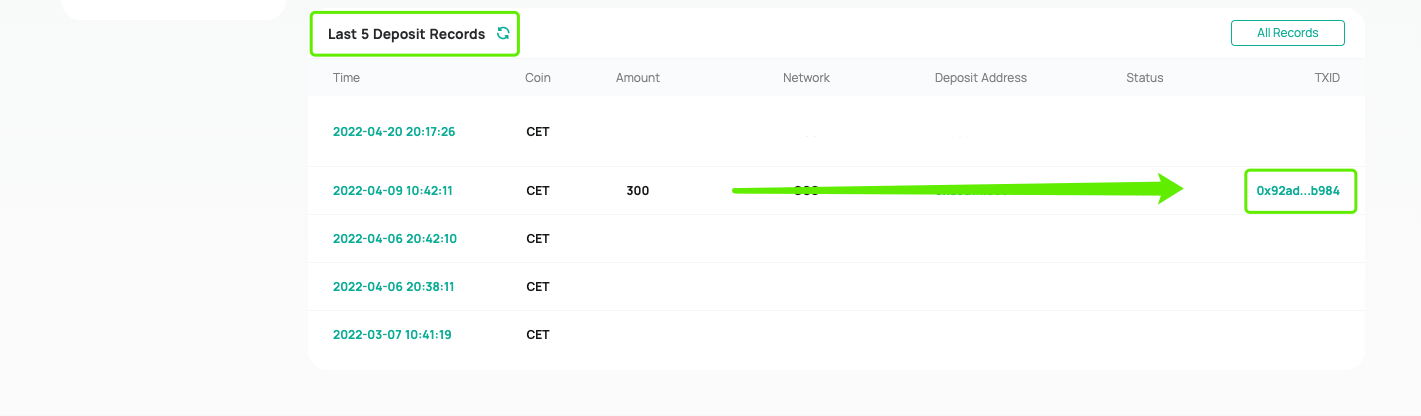This screenshot has width=1421, height=416.
Task: Refresh the Last 5 Deposit Records list
Action: click(503, 34)
